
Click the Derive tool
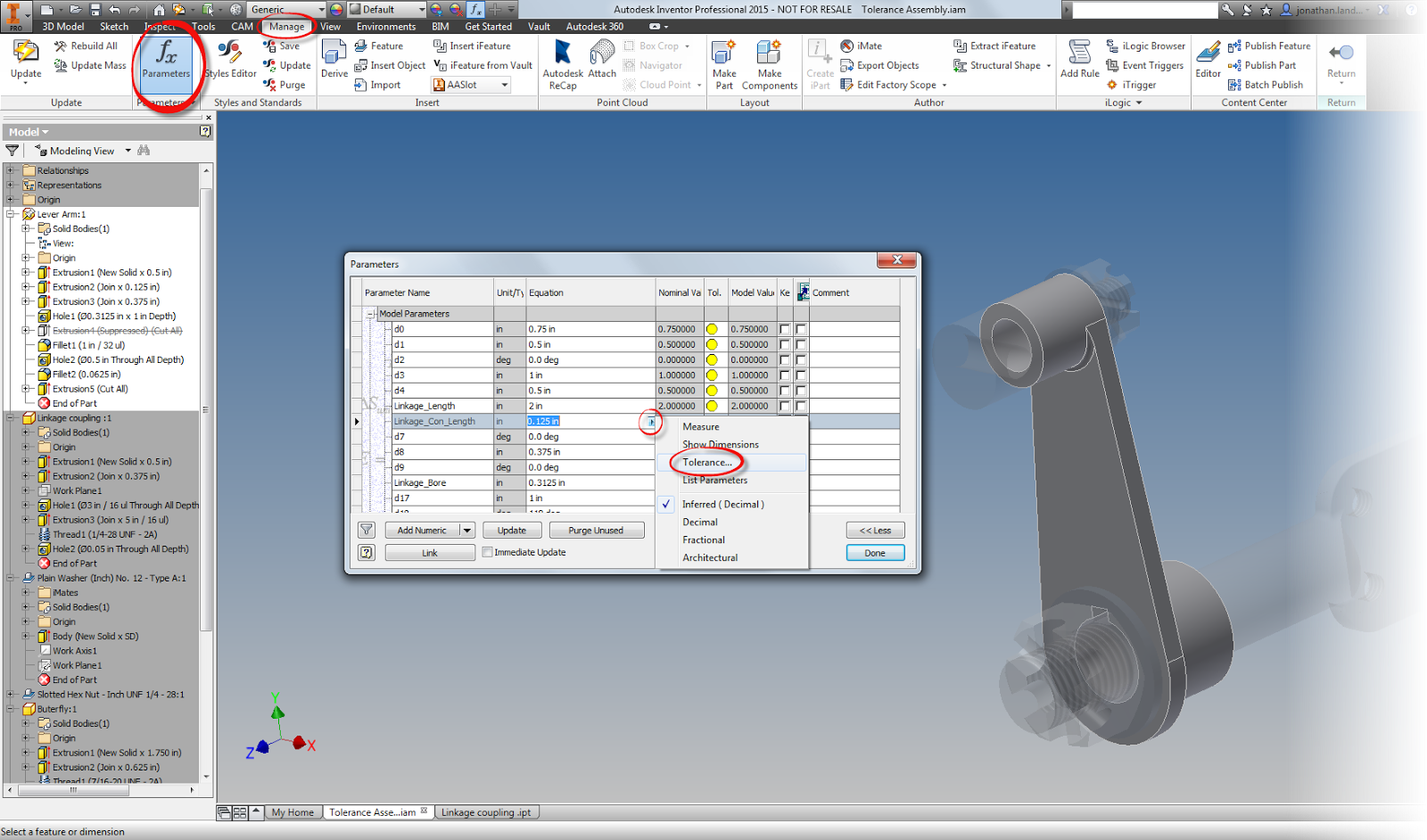tap(334, 60)
